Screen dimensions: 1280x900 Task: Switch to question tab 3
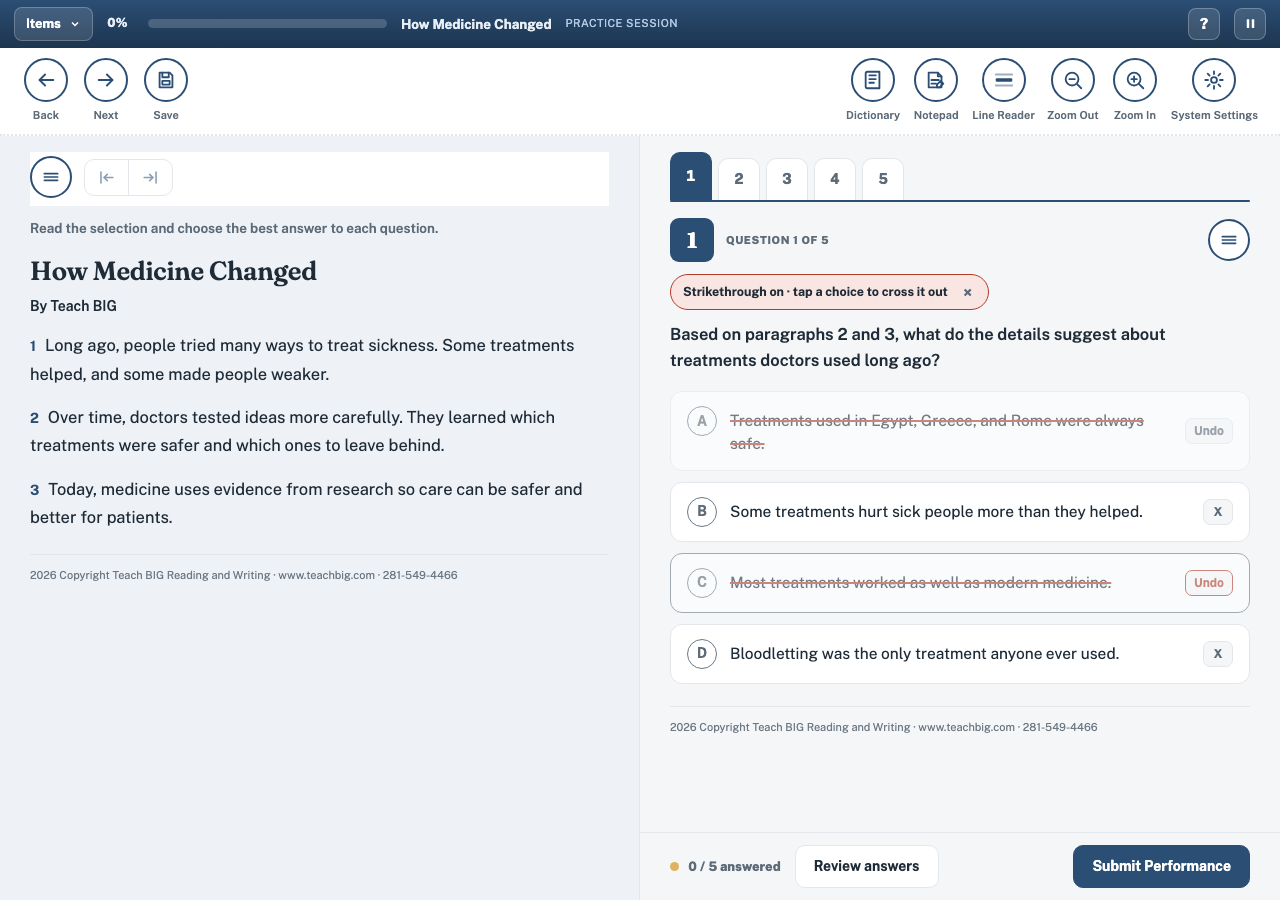tap(787, 179)
